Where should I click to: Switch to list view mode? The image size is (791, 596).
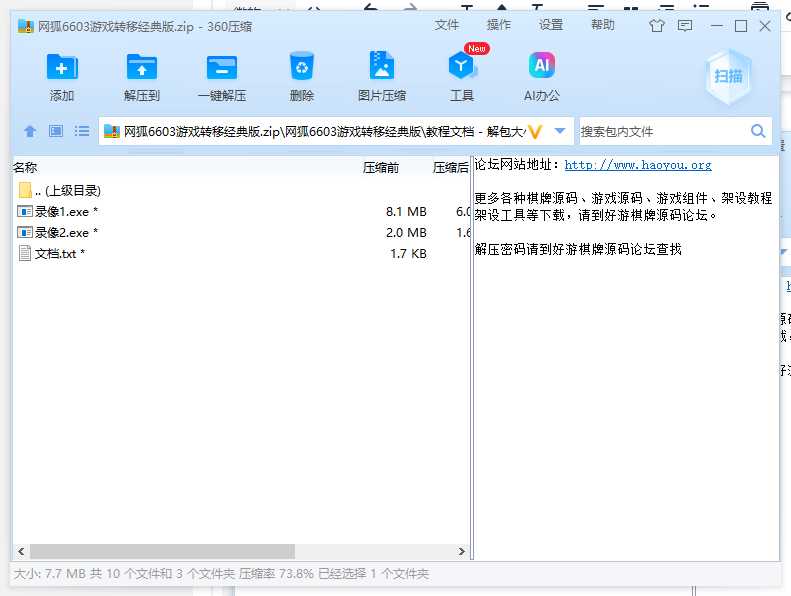point(82,131)
